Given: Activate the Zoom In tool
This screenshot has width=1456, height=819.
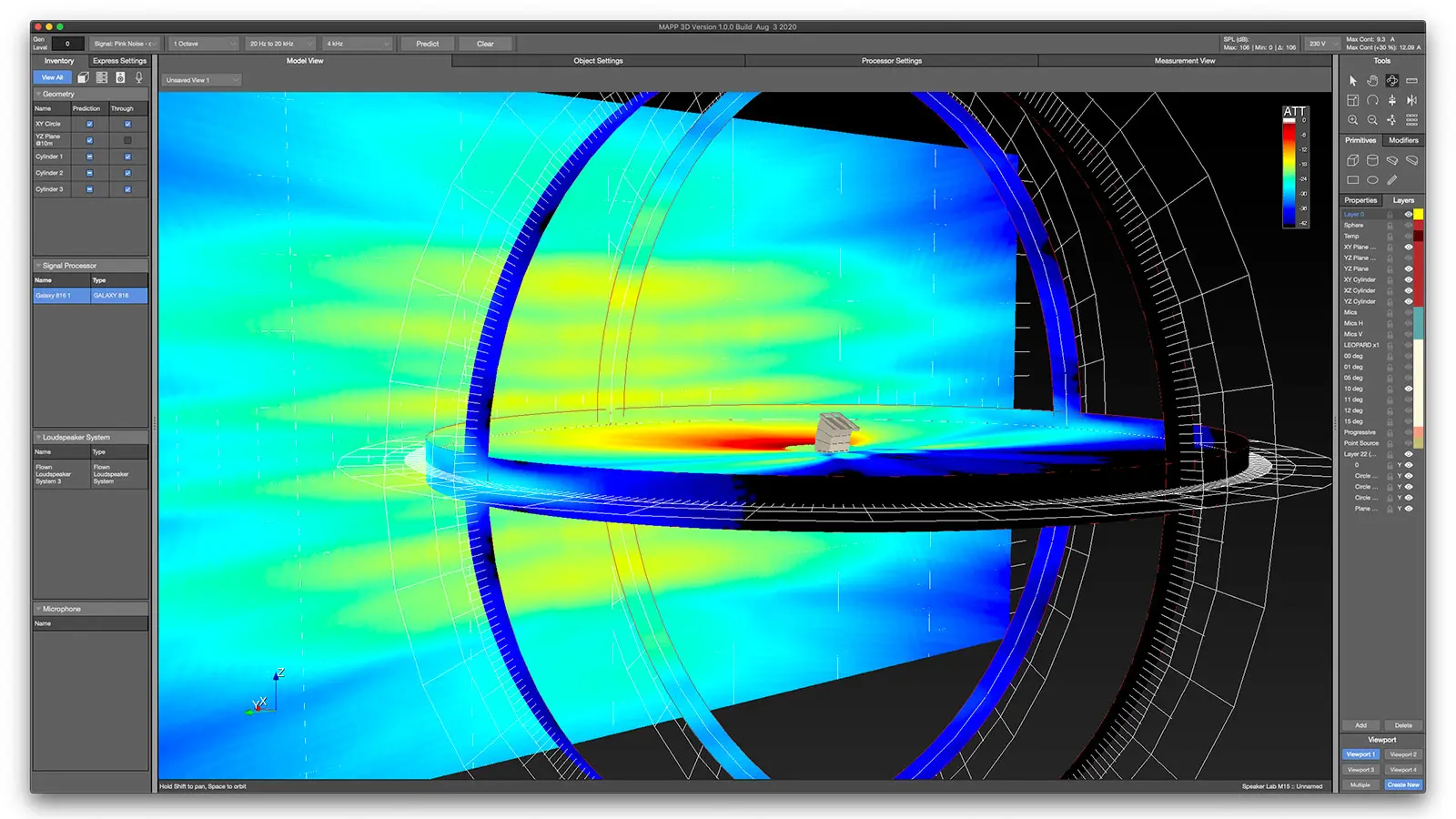Looking at the screenshot, I should pyautogui.click(x=1353, y=119).
